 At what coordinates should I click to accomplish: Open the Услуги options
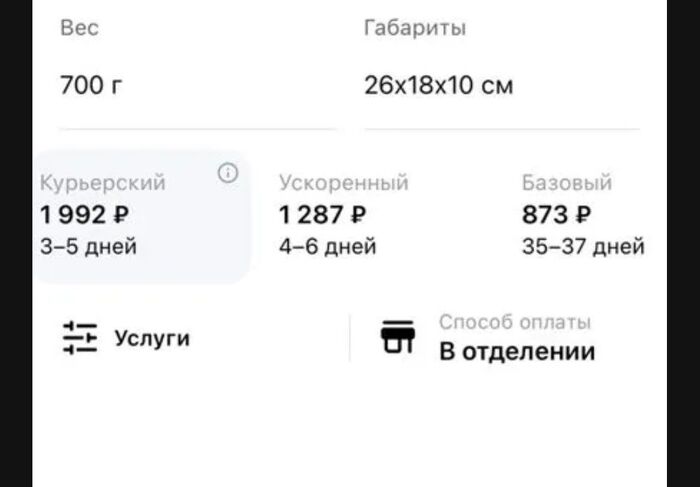151,338
